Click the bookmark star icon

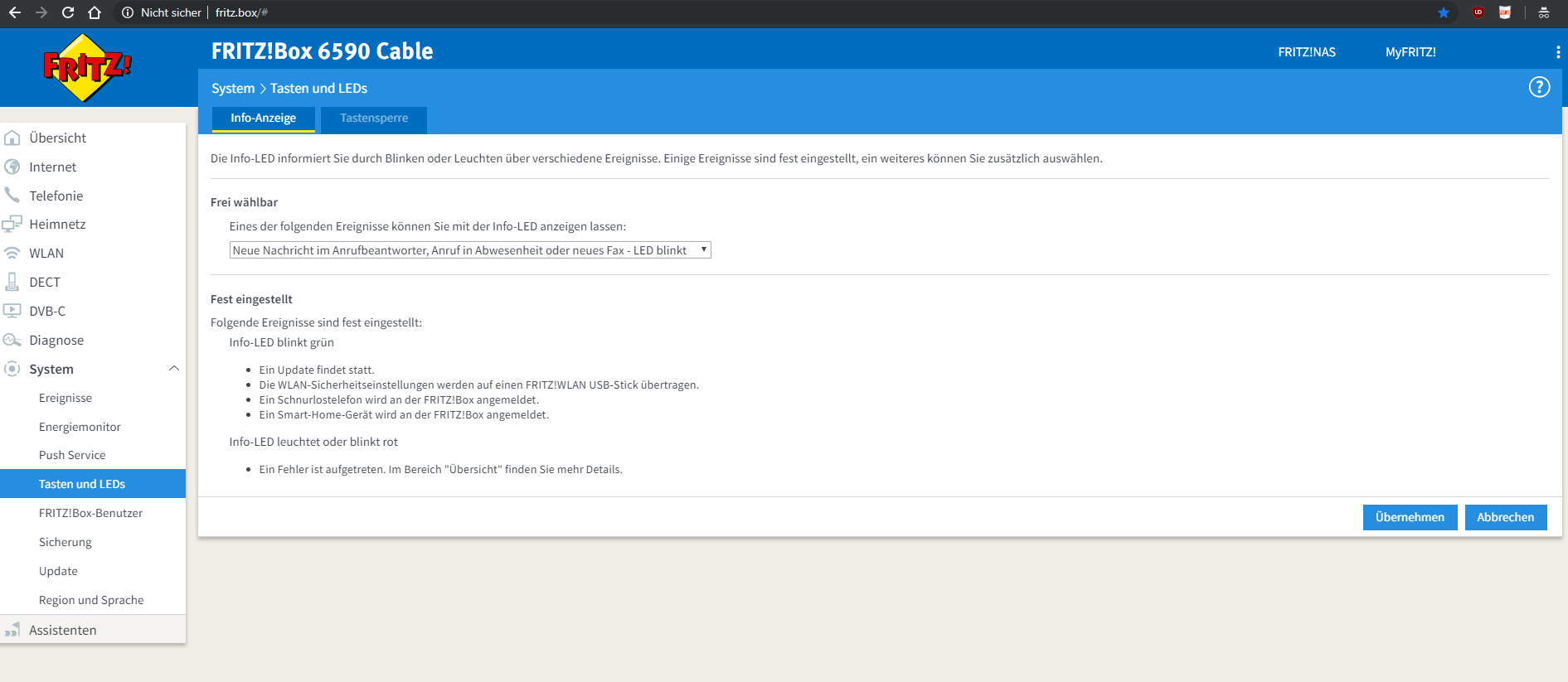click(1444, 12)
